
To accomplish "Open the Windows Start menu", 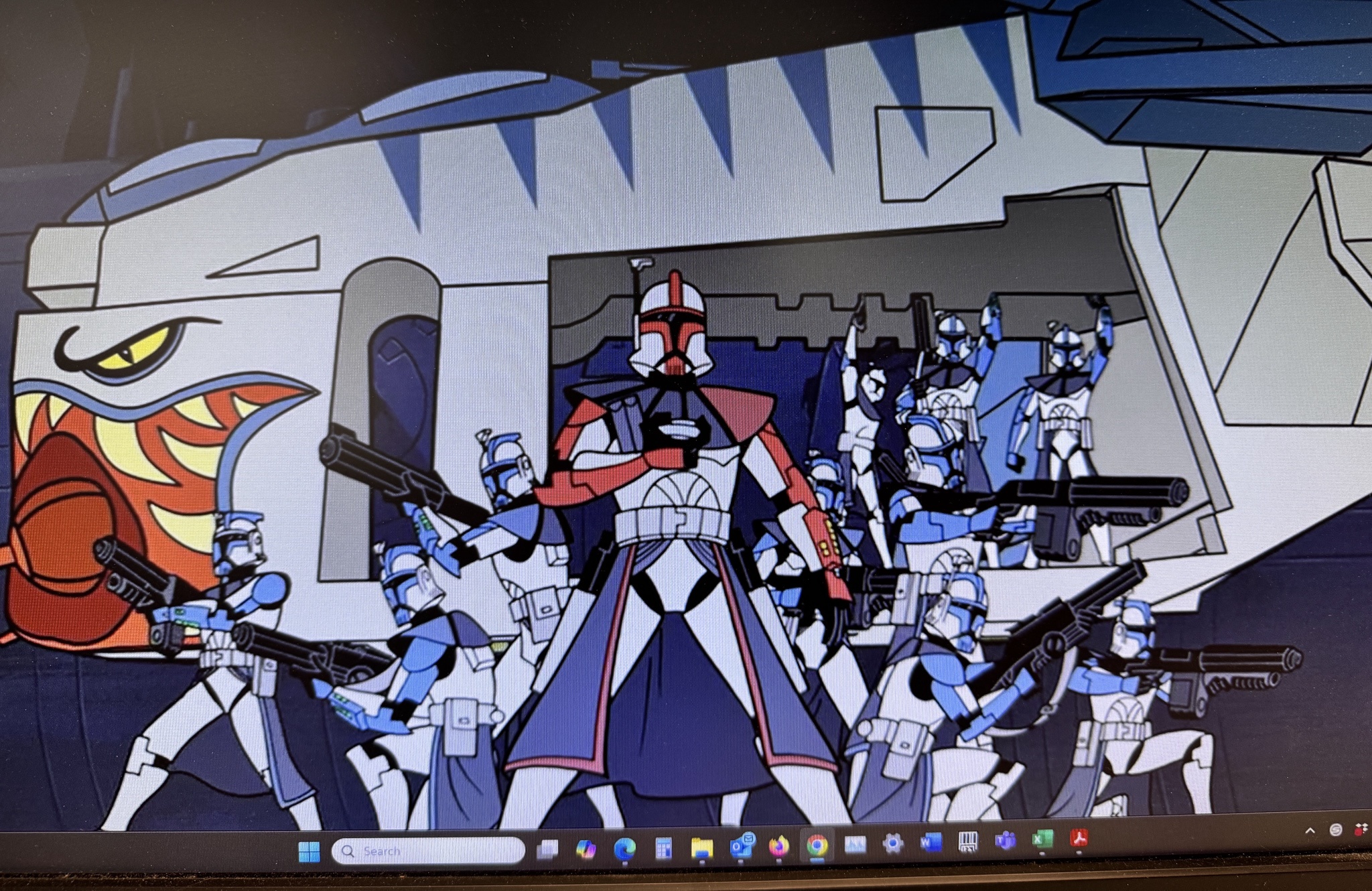I will (309, 851).
